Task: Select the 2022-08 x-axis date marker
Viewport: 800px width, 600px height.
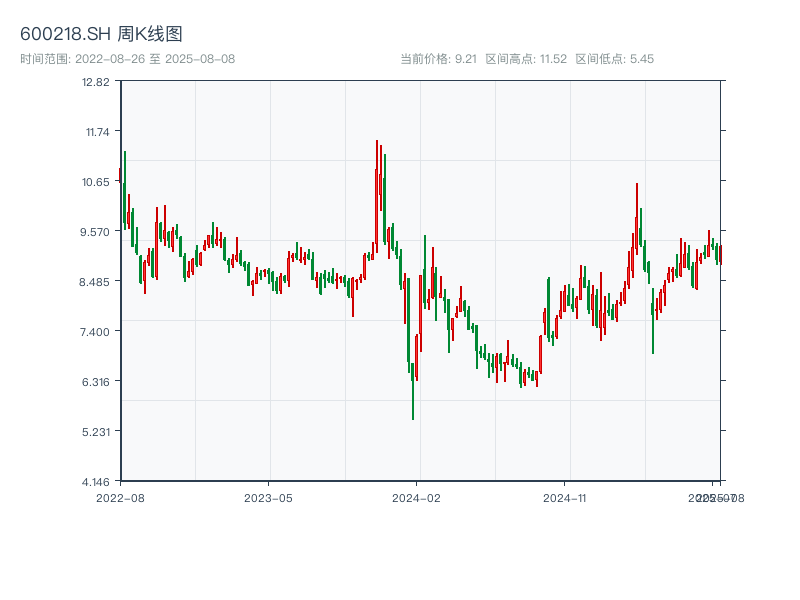Action: pos(120,496)
